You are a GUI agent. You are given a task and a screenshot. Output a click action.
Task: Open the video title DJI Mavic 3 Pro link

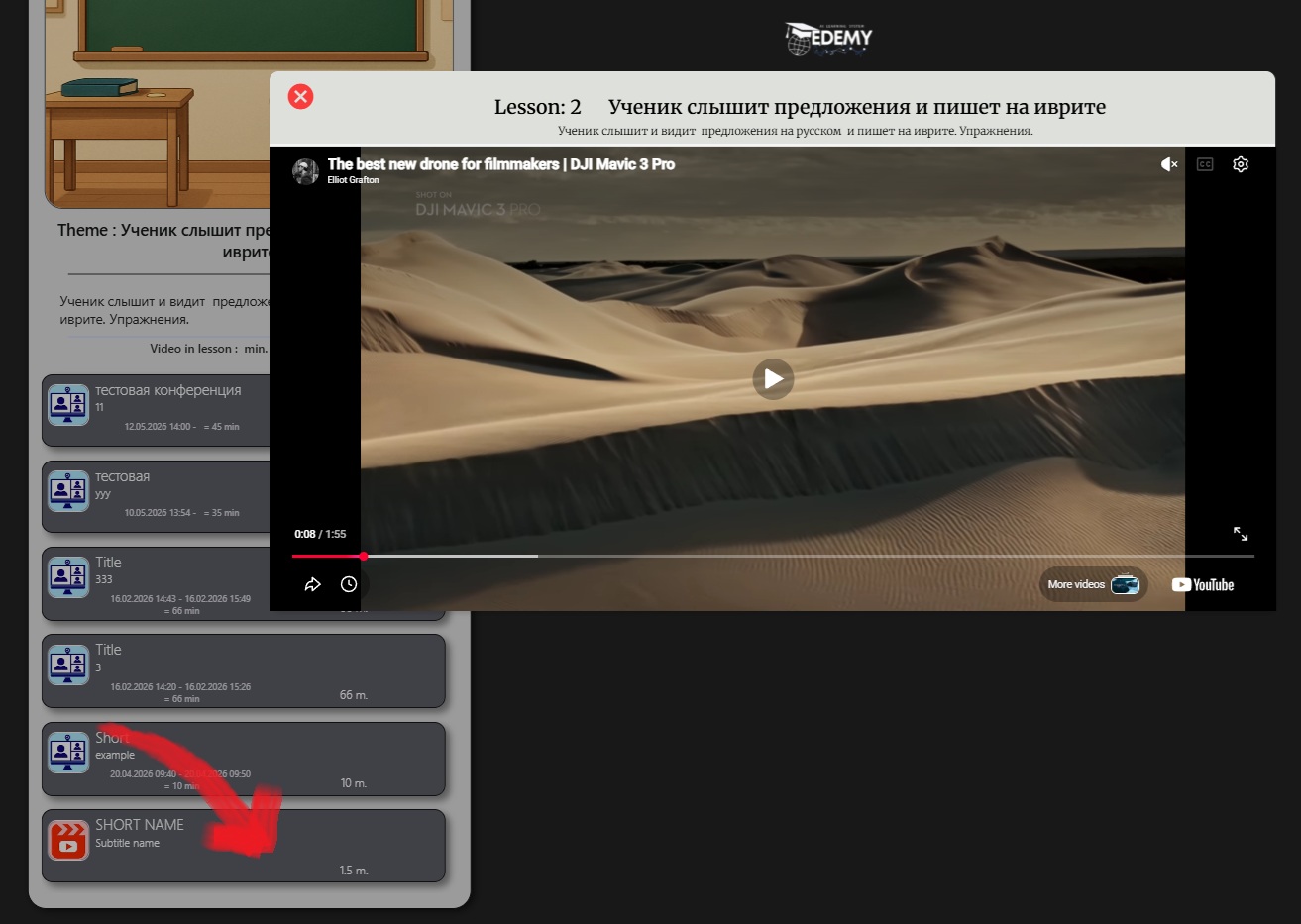click(501, 164)
